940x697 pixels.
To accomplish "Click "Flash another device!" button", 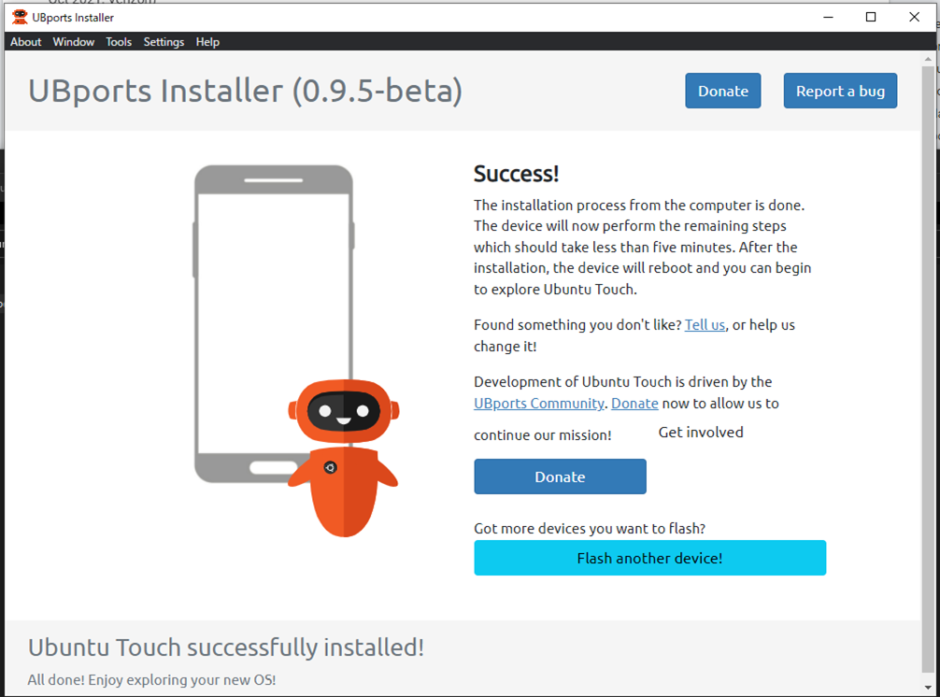I will [x=650, y=558].
